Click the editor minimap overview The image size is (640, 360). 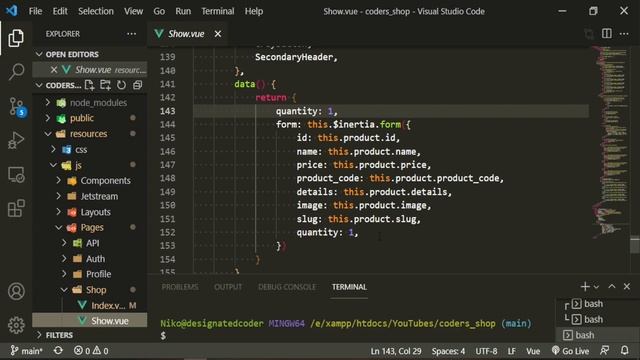pyautogui.click(x=610, y=143)
